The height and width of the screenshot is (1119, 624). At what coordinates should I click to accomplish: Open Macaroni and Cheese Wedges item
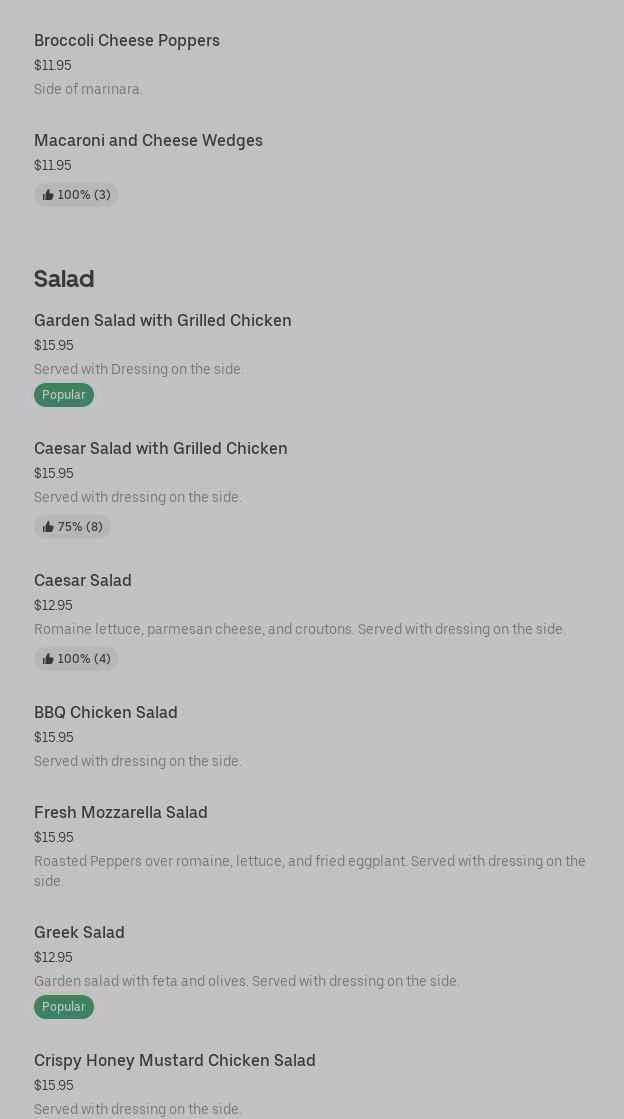pos(148,140)
